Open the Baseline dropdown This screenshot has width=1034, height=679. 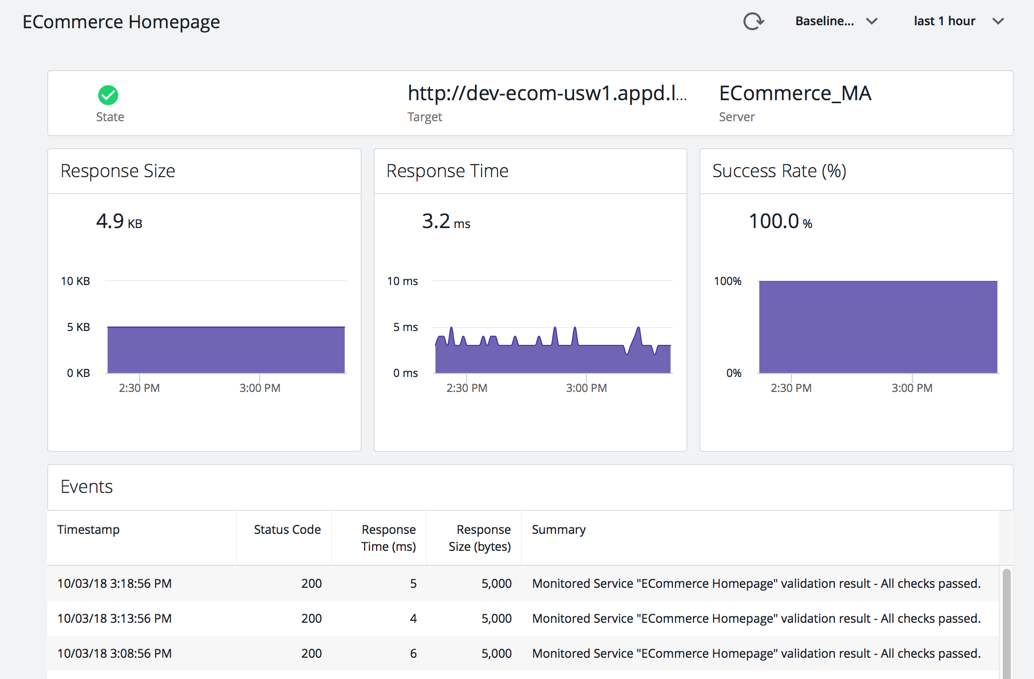(x=836, y=21)
